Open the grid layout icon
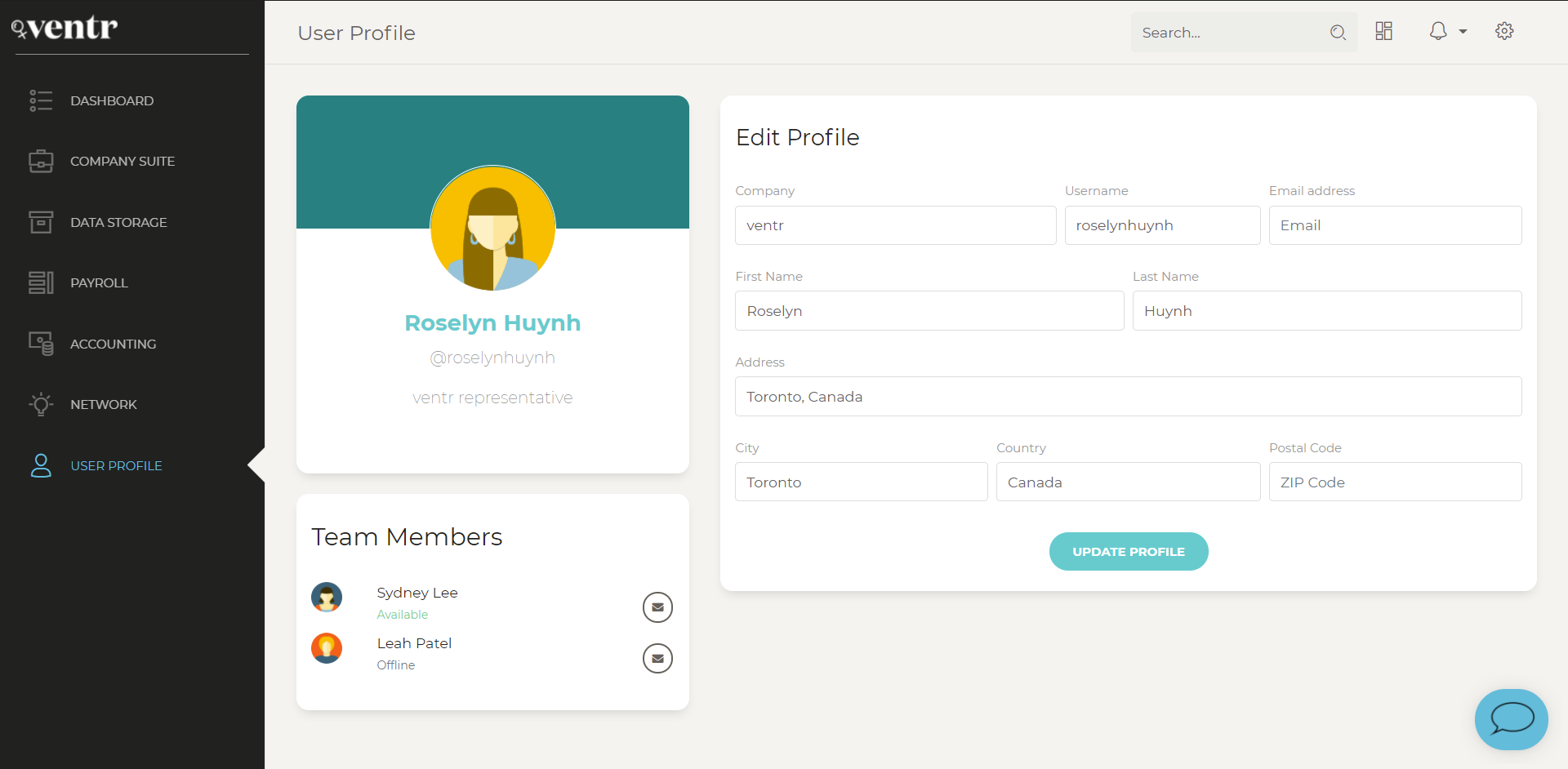Viewport: 1568px width, 769px height. pos(1383,31)
